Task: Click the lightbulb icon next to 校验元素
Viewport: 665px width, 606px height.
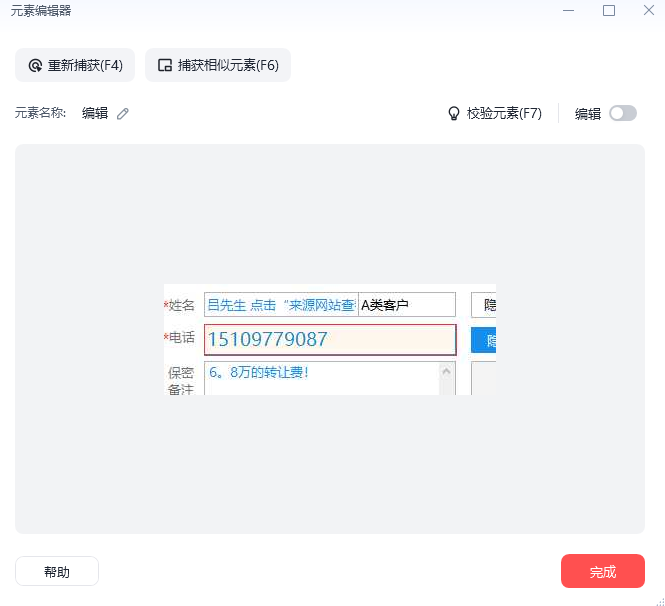Action: pyautogui.click(x=453, y=113)
